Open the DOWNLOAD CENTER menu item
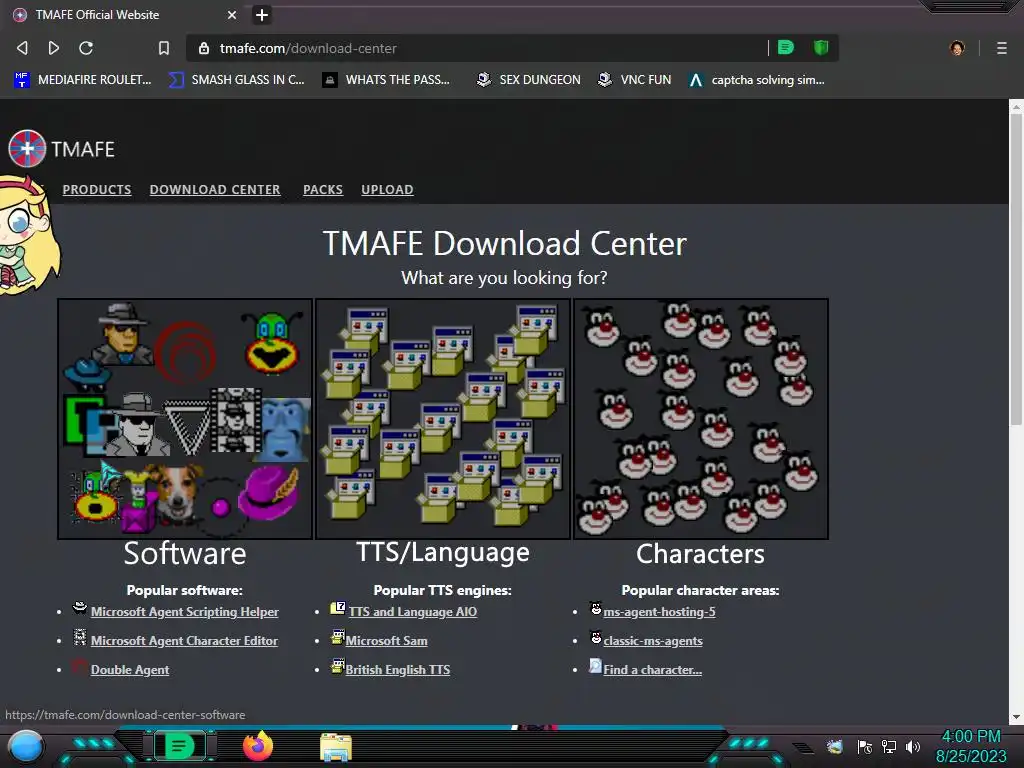 [215, 189]
